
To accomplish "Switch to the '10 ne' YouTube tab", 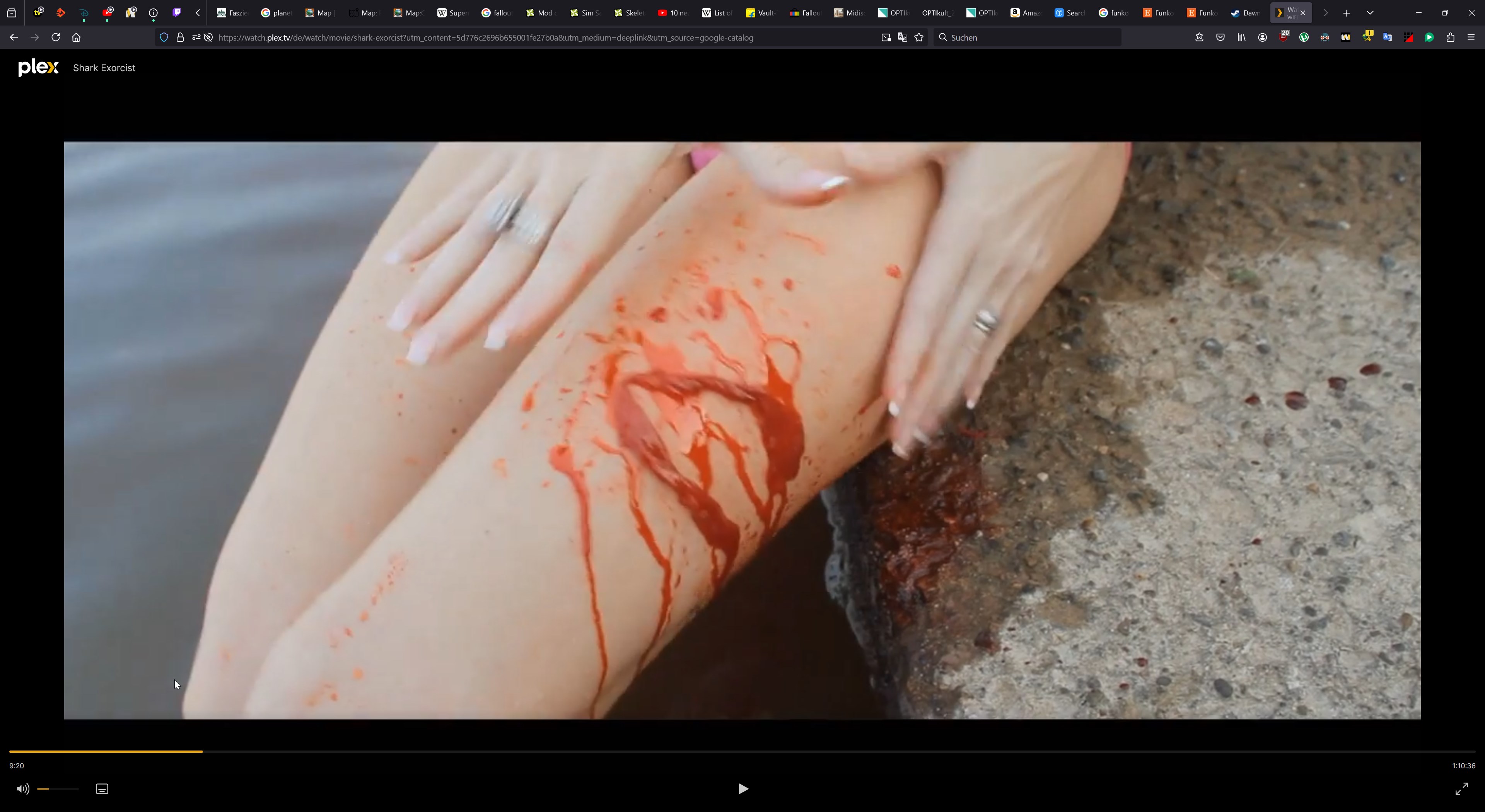I will coord(674,13).
